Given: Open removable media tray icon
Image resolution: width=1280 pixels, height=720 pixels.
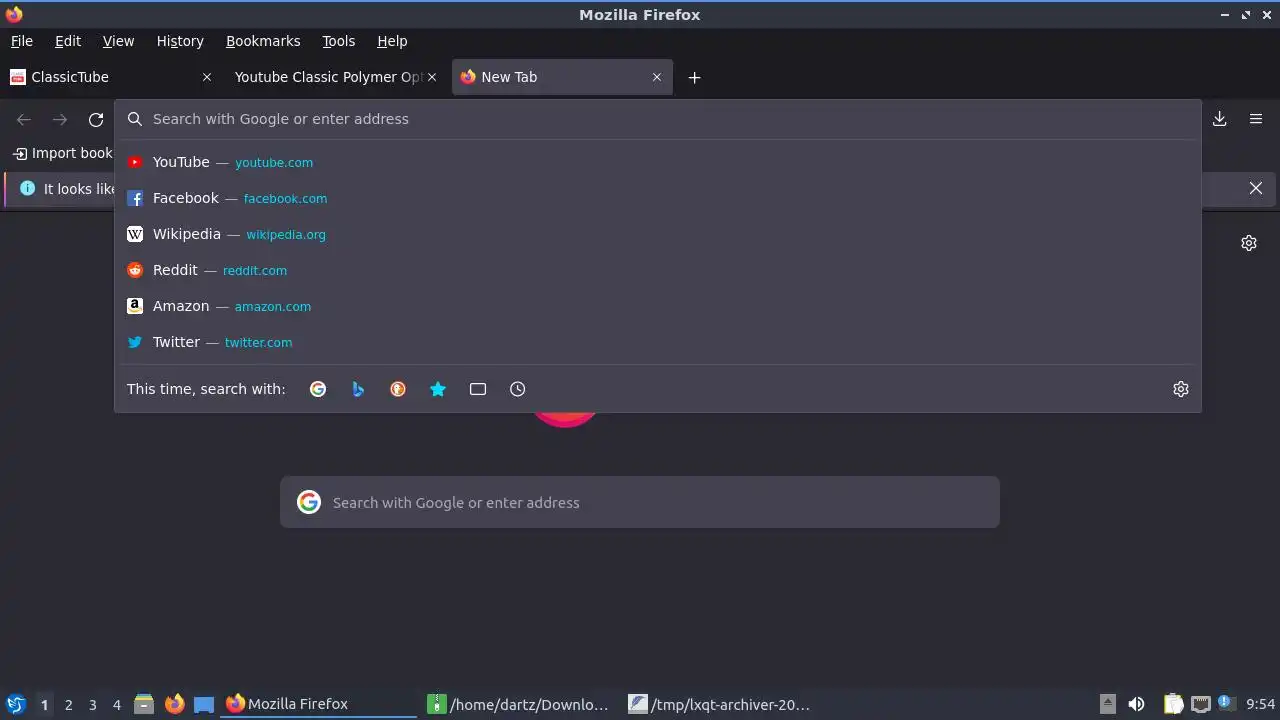Looking at the screenshot, I should tap(1108, 704).
